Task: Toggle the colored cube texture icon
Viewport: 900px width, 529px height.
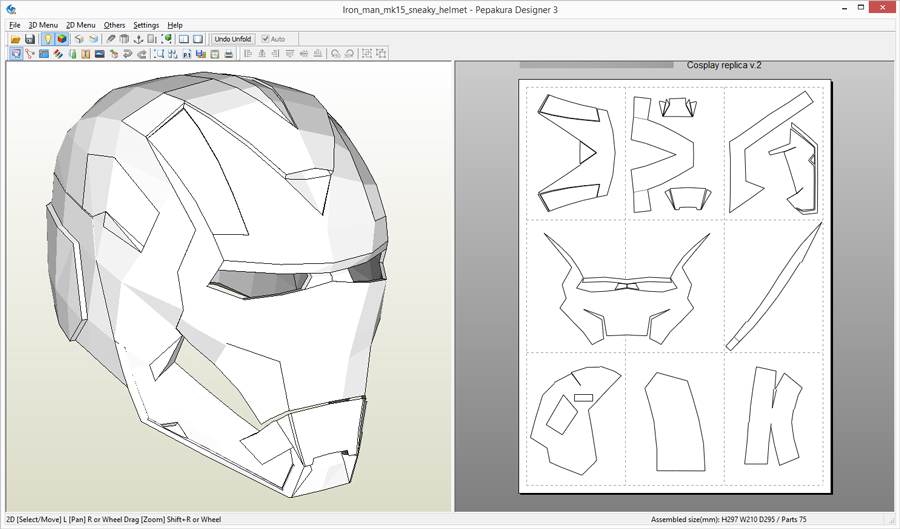Action: point(62,39)
